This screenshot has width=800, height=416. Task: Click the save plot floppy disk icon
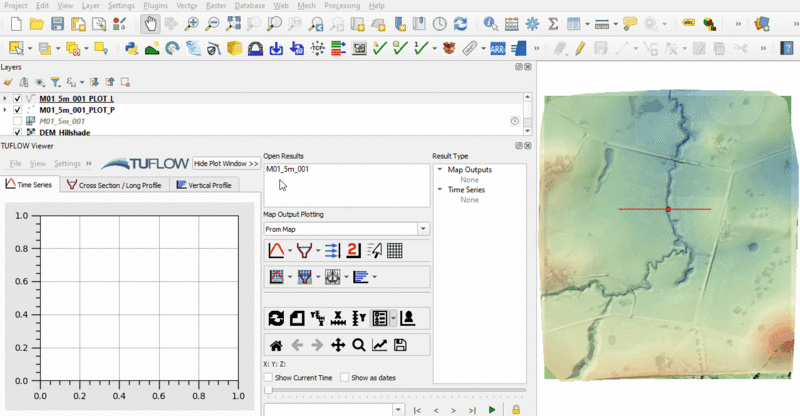point(400,345)
